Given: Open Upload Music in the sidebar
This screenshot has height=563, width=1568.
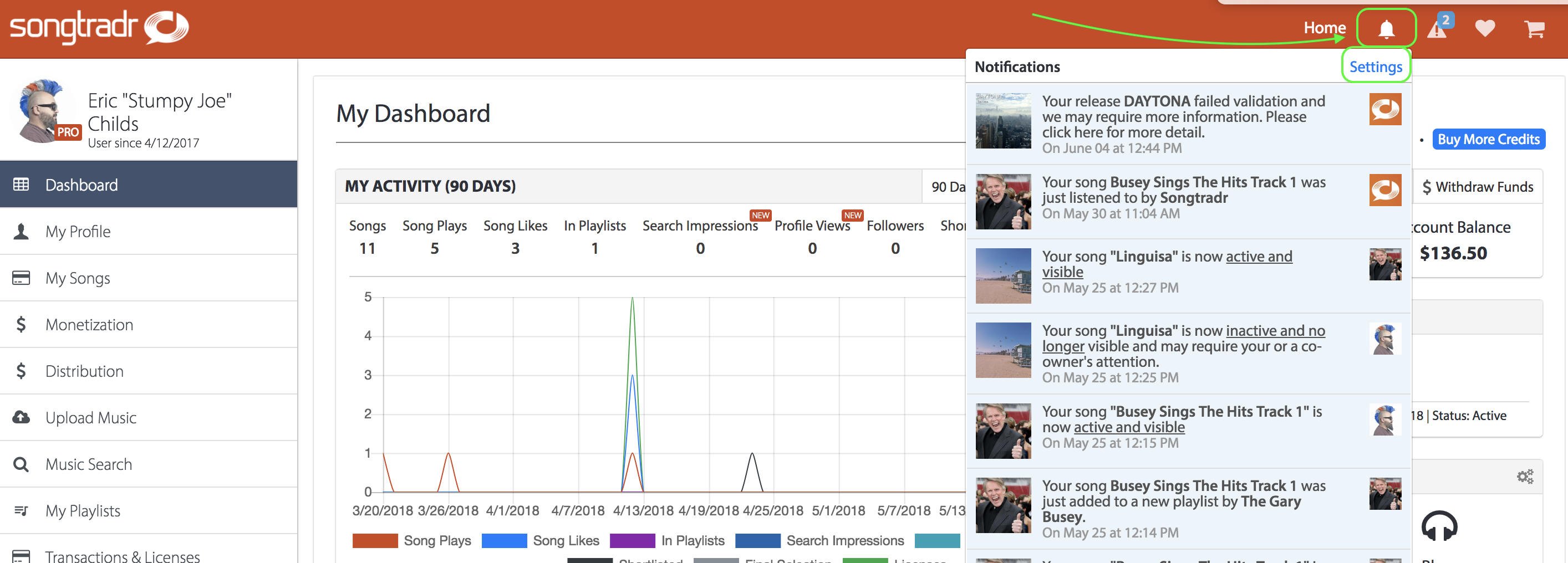Looking at the screenshot, I should [x=149, y=417].
